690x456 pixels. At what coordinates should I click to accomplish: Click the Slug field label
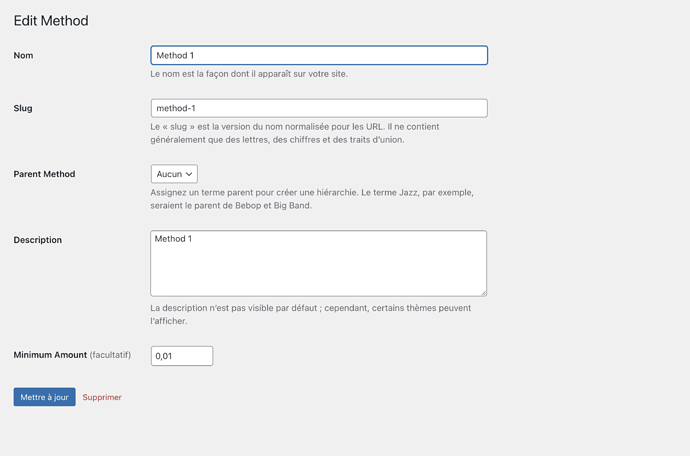pyautogui.click(x=23, y=108)
